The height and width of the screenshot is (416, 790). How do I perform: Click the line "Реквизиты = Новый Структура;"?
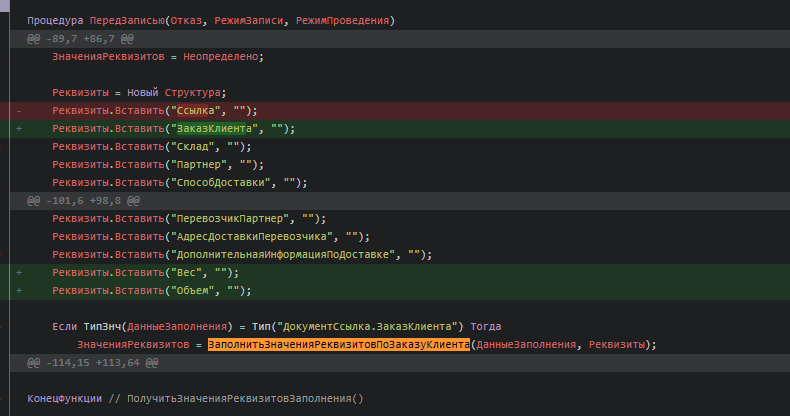click(140, 93)
